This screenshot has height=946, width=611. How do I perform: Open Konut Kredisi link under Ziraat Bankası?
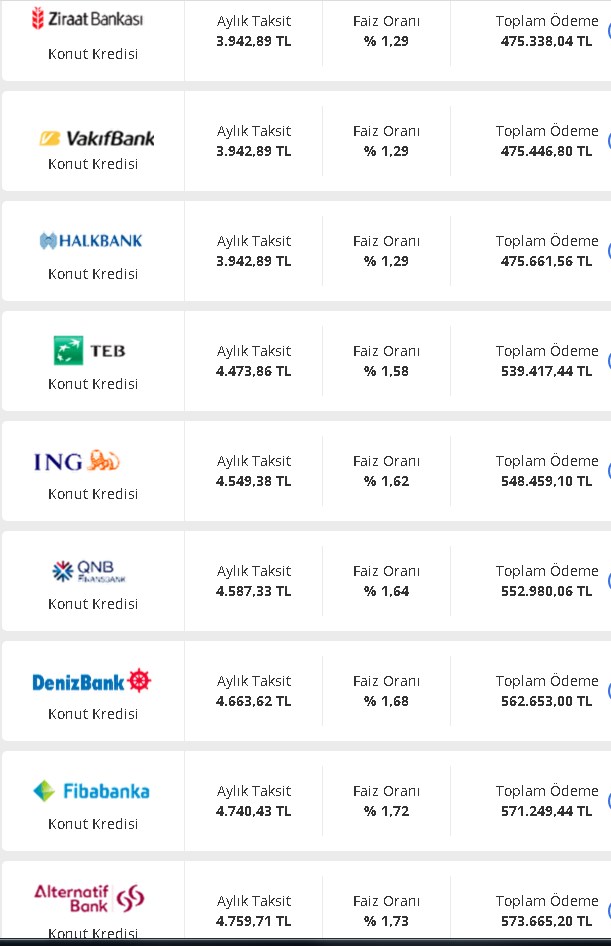pyautogui.click(x=93, y=54)
